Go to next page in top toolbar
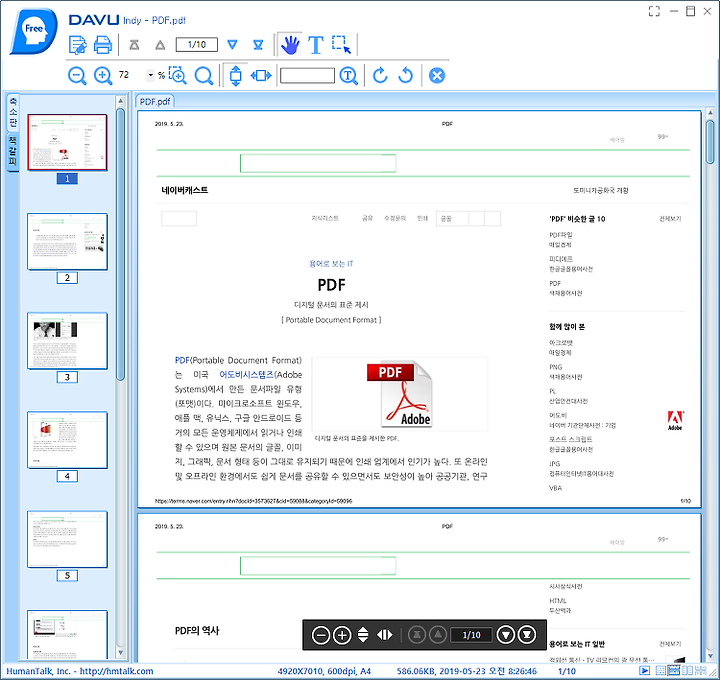This screenshot has height=680, width=720. 232,45
